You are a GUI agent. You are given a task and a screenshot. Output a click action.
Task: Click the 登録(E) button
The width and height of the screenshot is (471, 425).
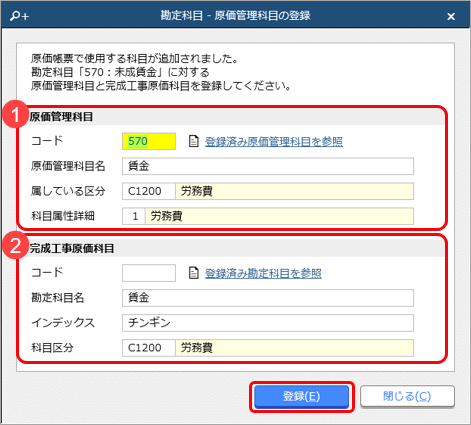pyautogui.click(x=301, y=397)
